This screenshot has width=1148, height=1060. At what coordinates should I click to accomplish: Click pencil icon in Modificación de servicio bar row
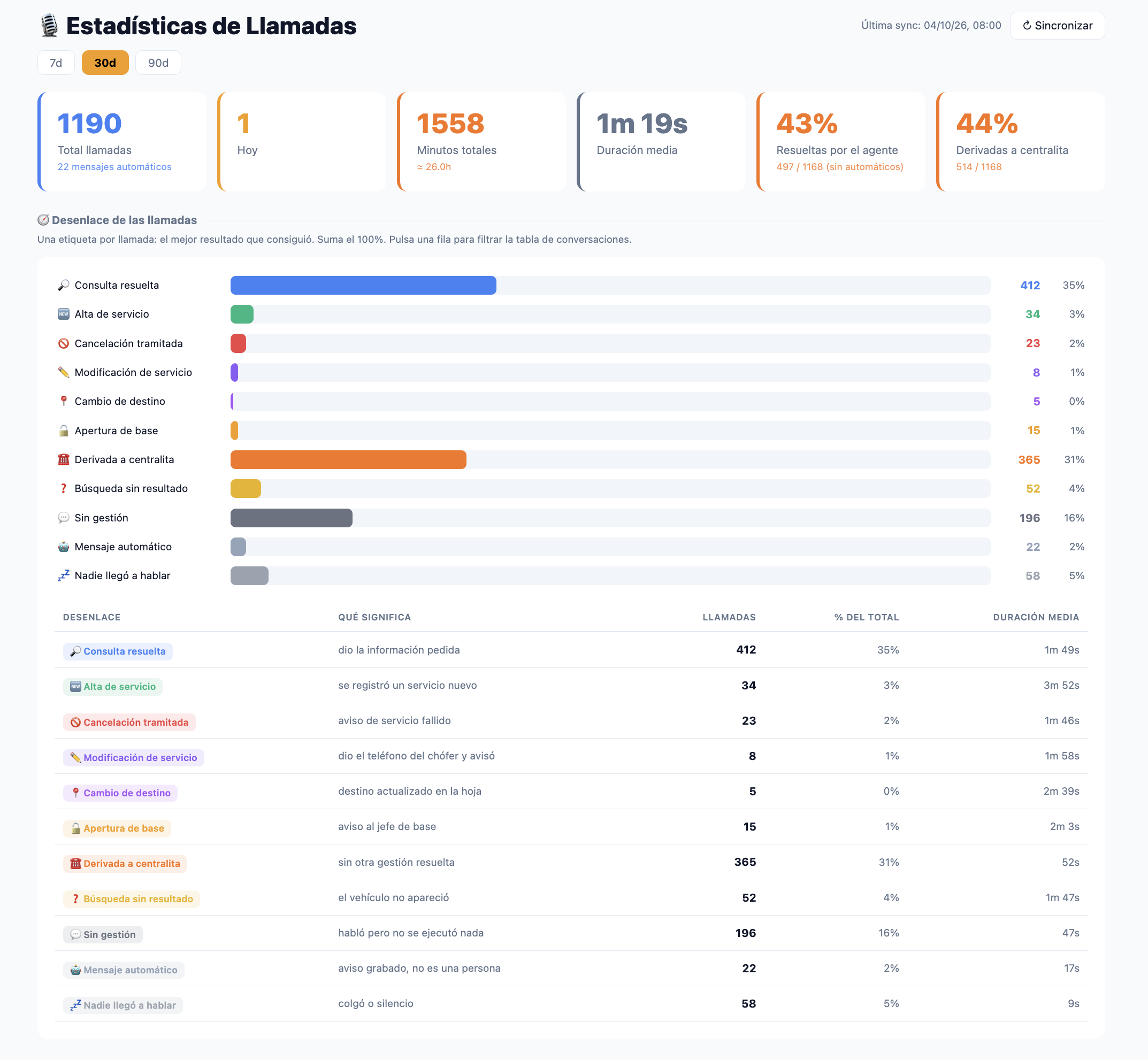click(64, 372)
